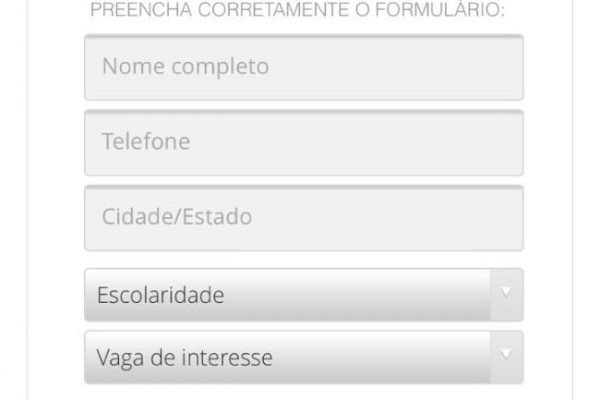Click the 'Vaga de interesse' label text
Screen dimensions: 600x400
[x=184, y=358]
